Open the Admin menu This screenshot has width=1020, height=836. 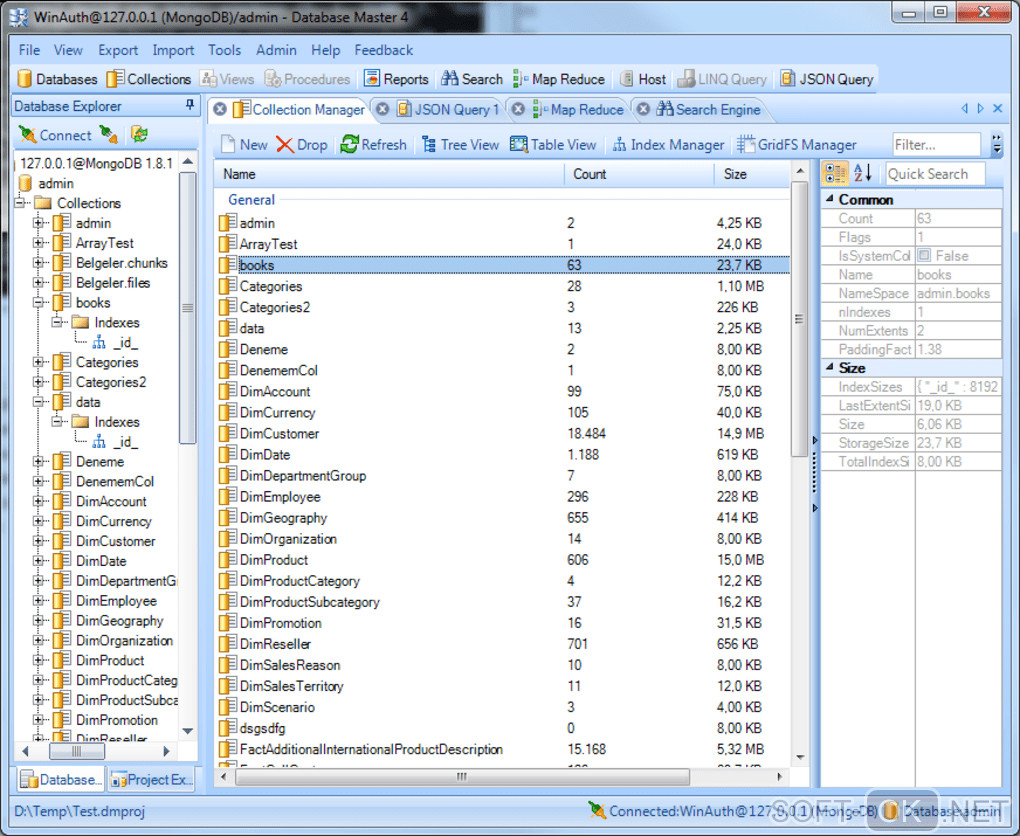pos(276,50)
